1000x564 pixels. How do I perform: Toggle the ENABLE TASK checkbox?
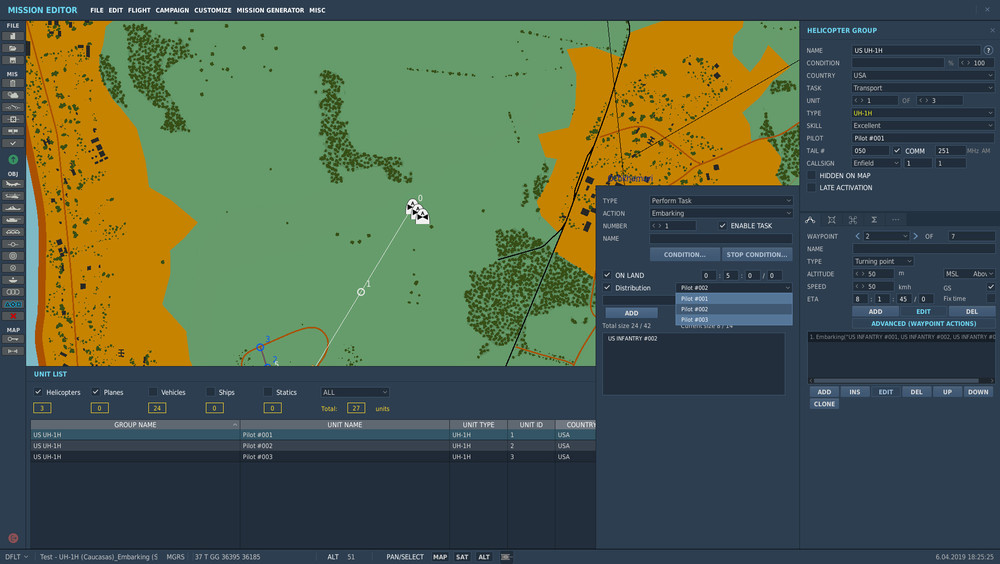pyautogui.click(x=723, y=226)
